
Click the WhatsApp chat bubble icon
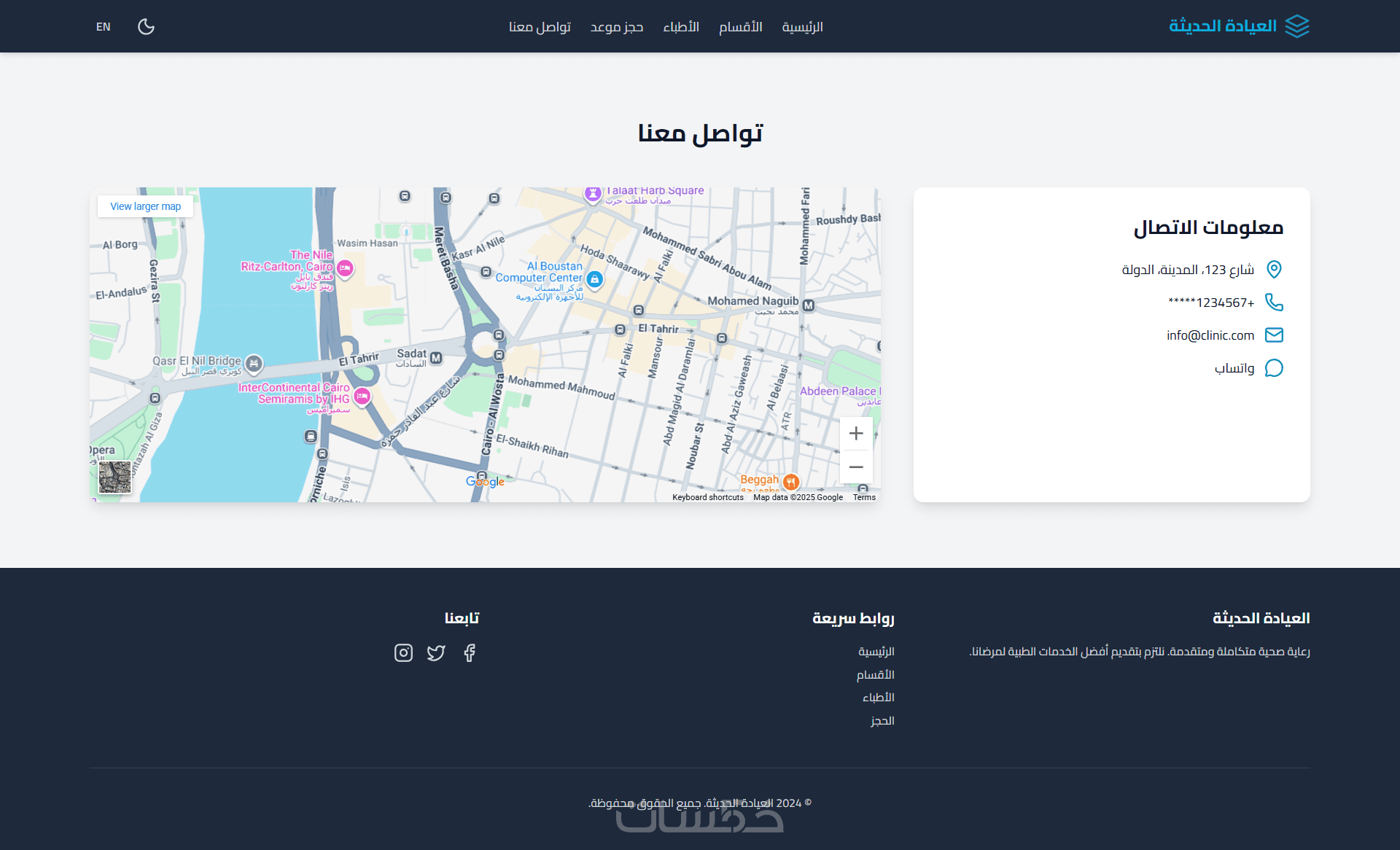click(x=1273, y=367)
